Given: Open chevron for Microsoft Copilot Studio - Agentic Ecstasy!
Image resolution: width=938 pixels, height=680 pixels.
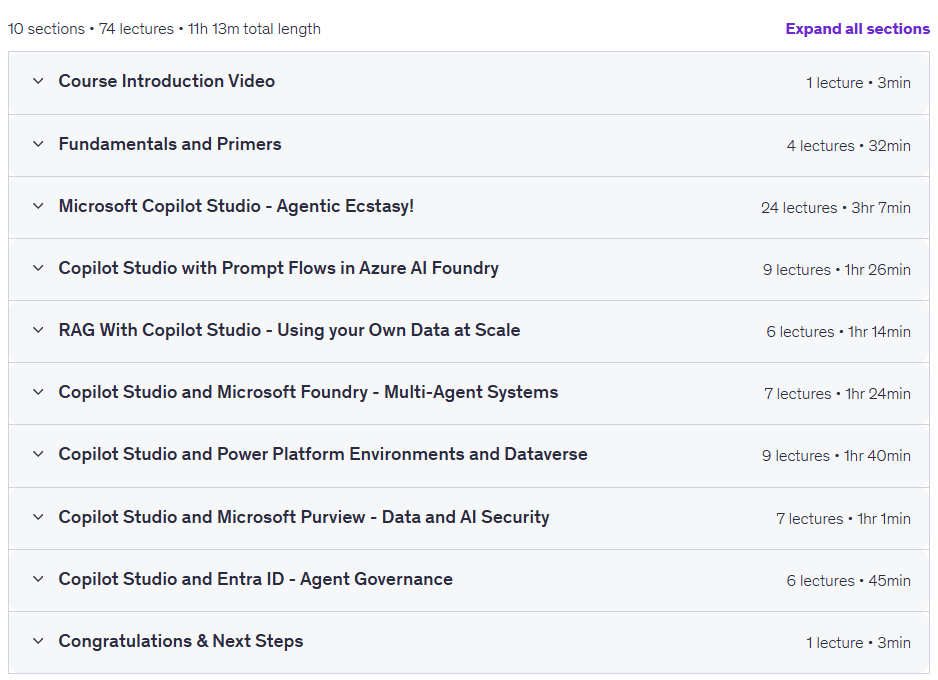Looking at the screenshot, I should click(38, 206).
